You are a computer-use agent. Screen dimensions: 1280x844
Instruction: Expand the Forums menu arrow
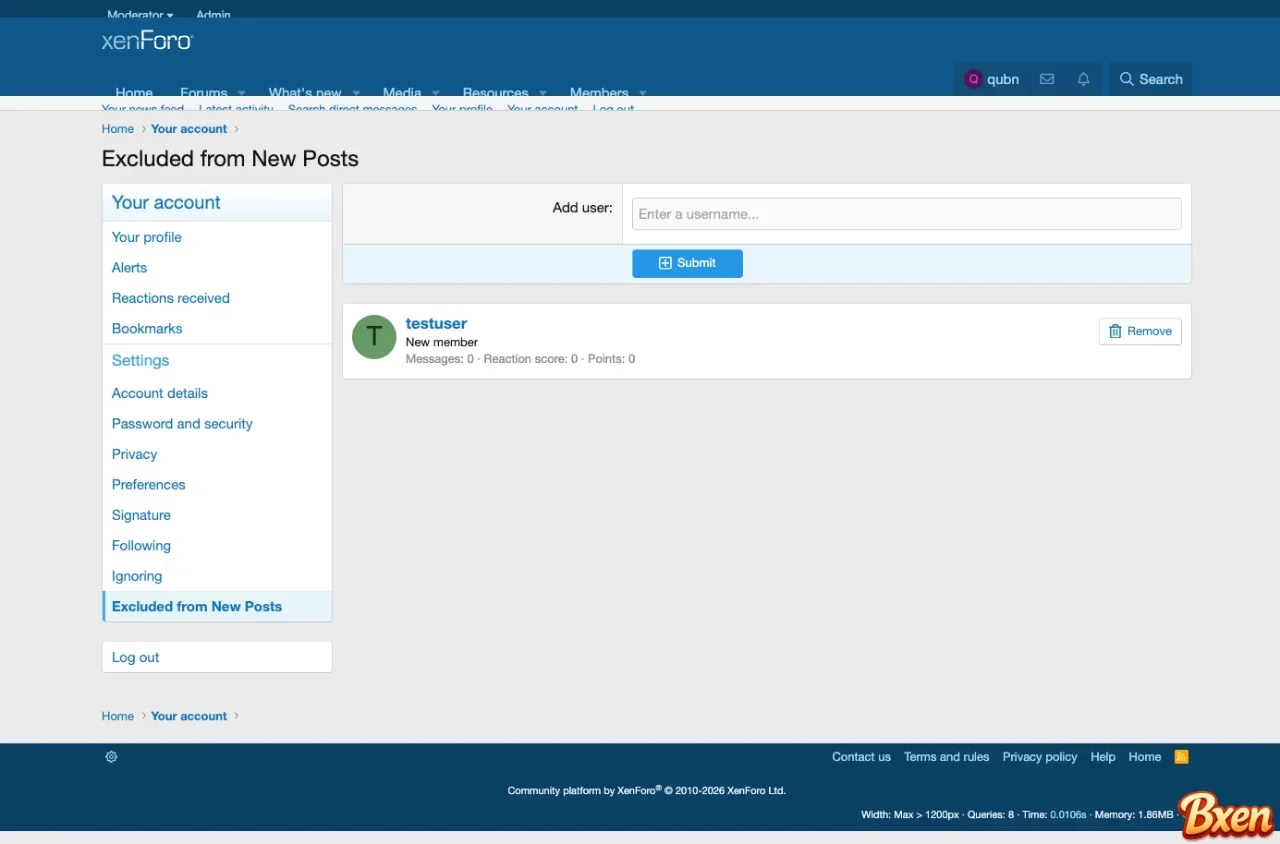(242, 92)
